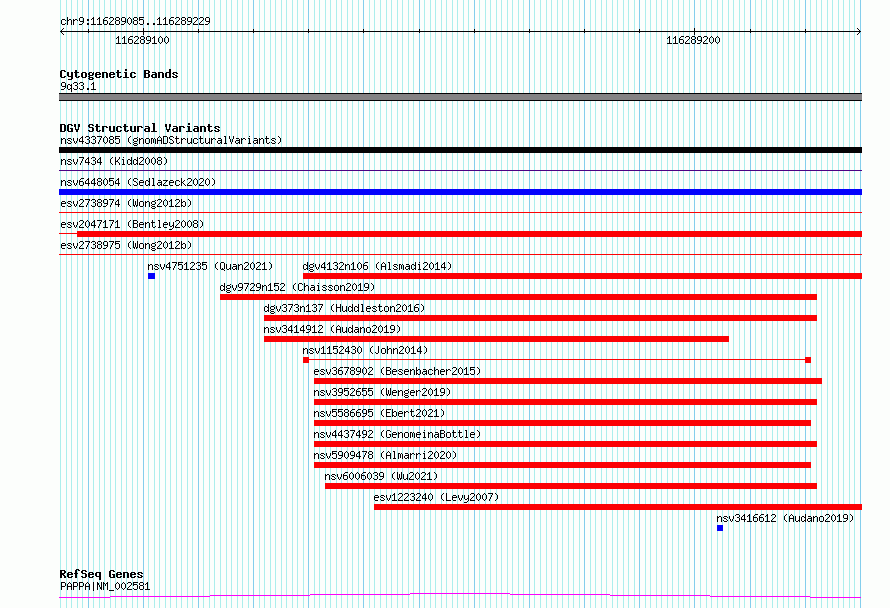
Task: Click the right arrow of the coordinate ruler
Action: 859,31
